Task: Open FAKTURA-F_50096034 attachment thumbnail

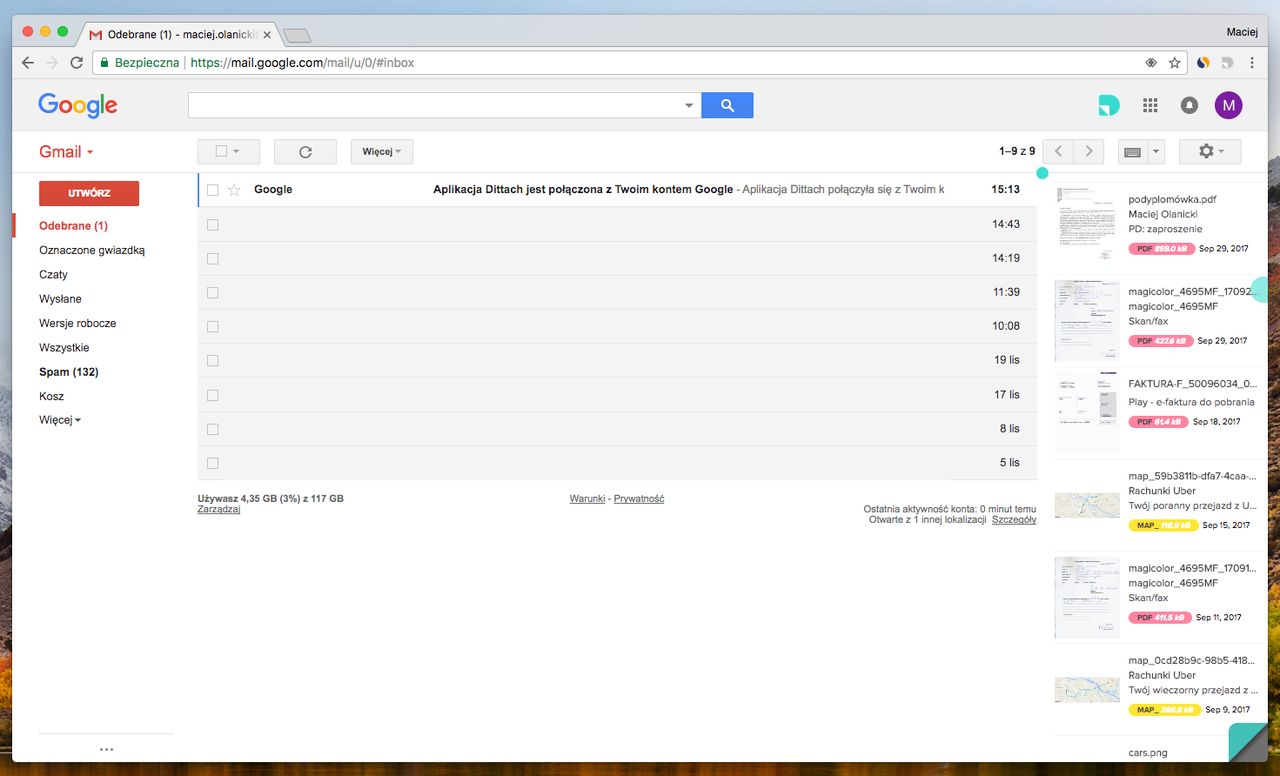Action: 1087,412
